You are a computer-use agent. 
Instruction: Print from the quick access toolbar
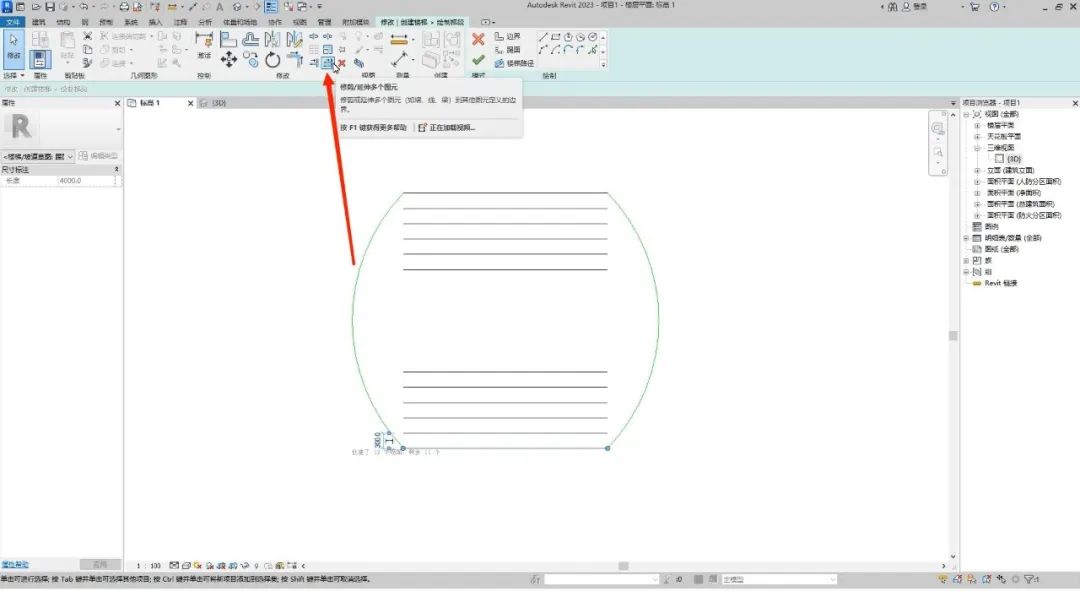tap(124, 7)
